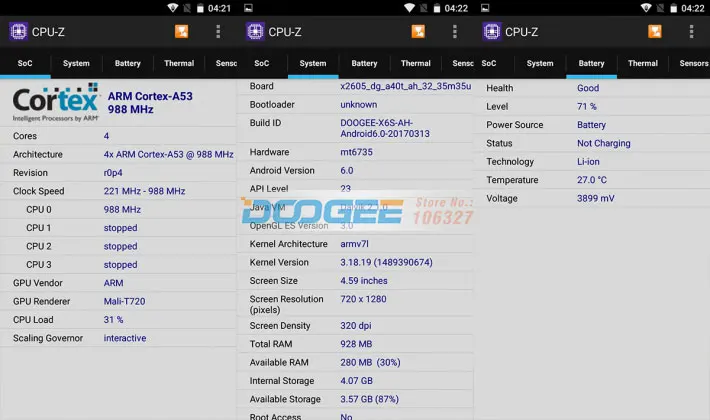This screenshot has width=710, height=420.
Task: Open Thermal tab in right screen
Action: click(643, 63)
